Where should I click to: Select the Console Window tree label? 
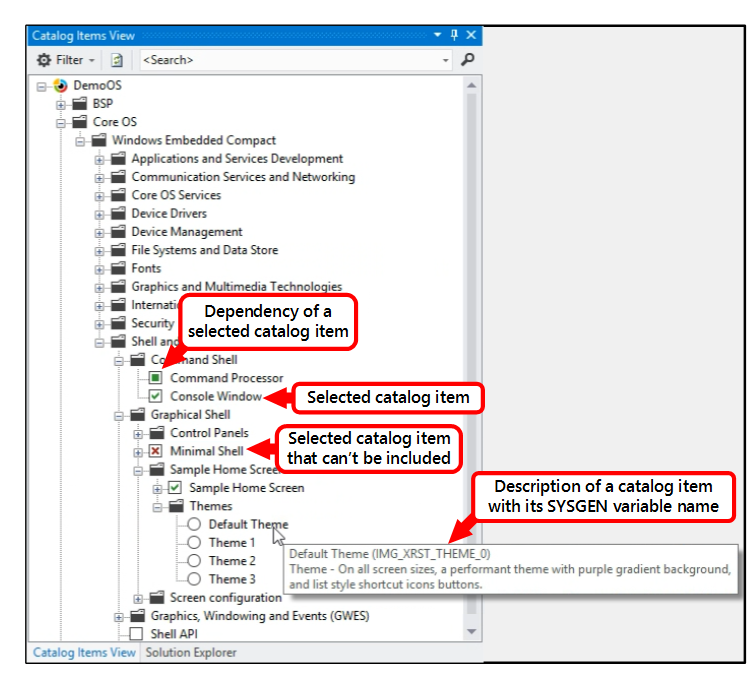216,396
